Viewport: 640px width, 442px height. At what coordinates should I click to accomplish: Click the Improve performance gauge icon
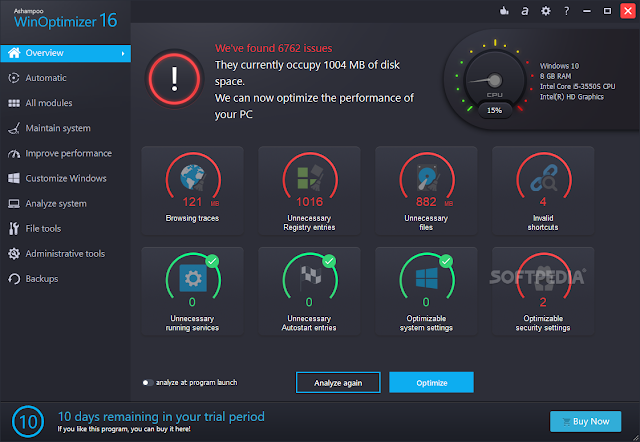pyautogui.click(x=14, y=153)
